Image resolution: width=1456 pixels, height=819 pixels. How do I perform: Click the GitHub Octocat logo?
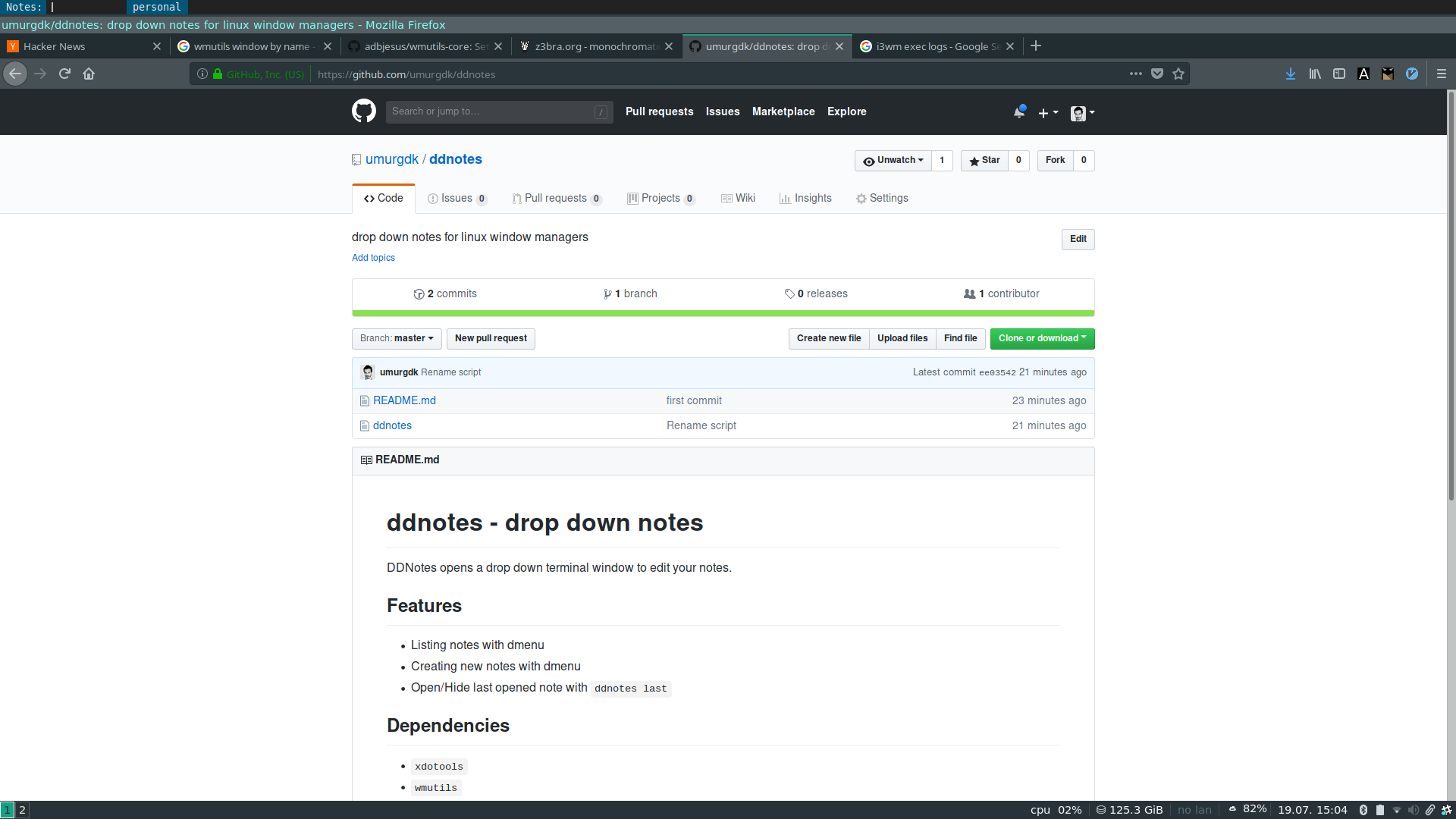click(364, 111)
